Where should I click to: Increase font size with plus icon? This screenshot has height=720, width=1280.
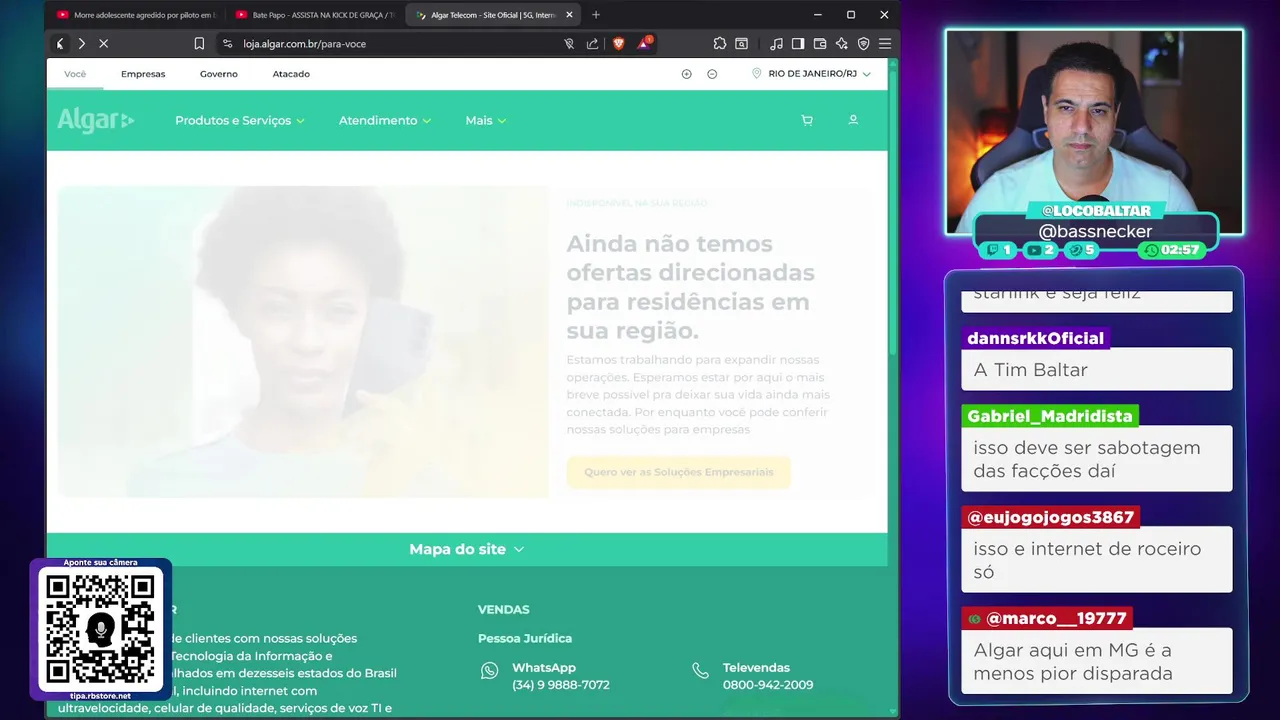coord(686,74)
